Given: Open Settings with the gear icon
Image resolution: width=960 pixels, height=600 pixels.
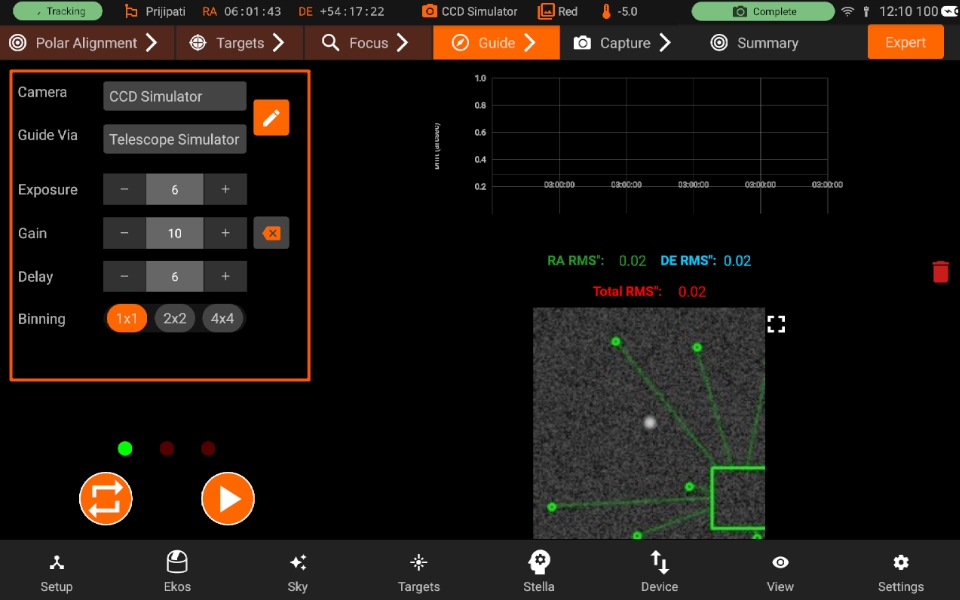Looking at the screenshot, I should point(901,572).
